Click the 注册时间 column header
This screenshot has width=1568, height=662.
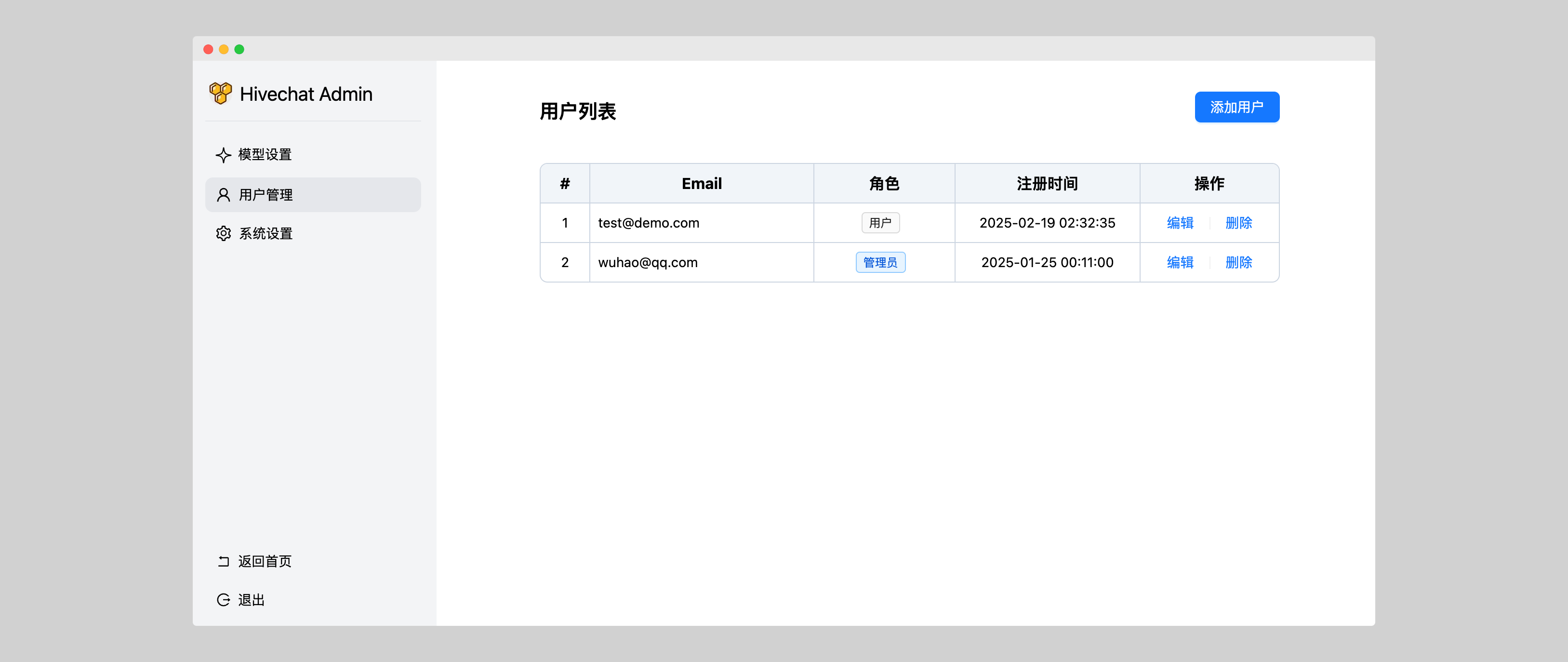1047,183
